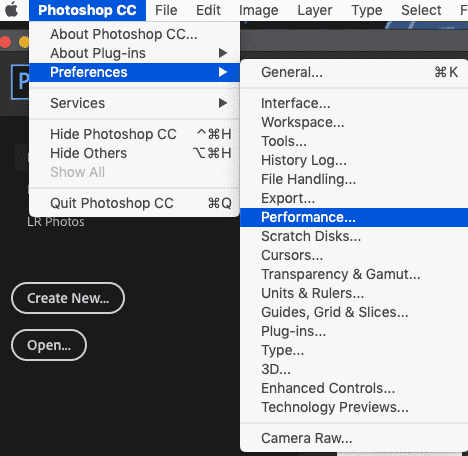Open Interface... preferences

pos(354,103)
